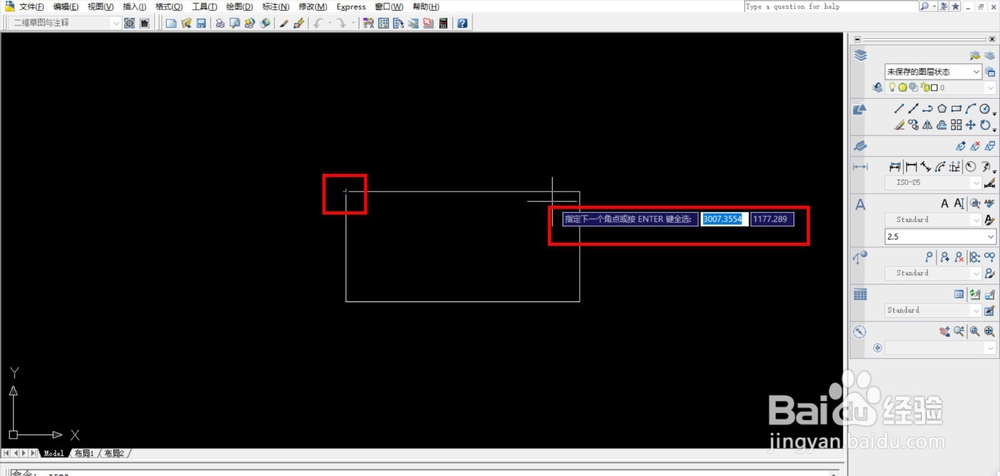
Task: Switch to the 布局2 layout tab
Action: point(114,453)
